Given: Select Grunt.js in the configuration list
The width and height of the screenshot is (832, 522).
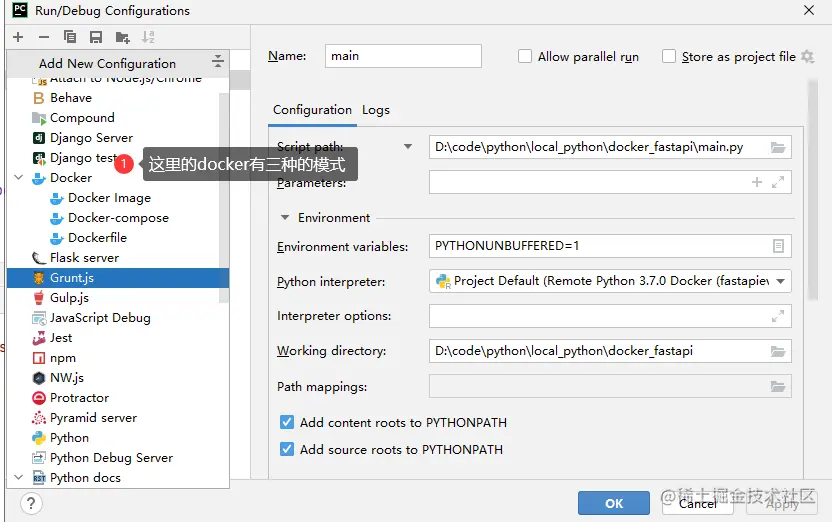Looking at the screenshot, I should coord(118,278).
